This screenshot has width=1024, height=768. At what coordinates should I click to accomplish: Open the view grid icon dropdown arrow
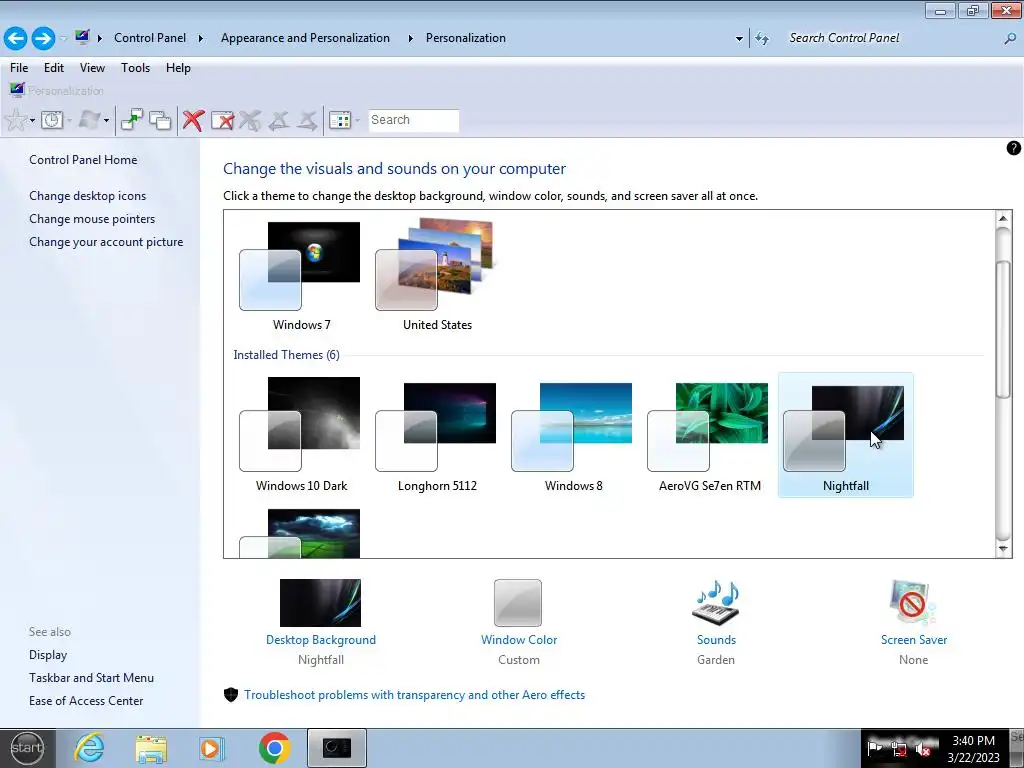pos(357,120)
